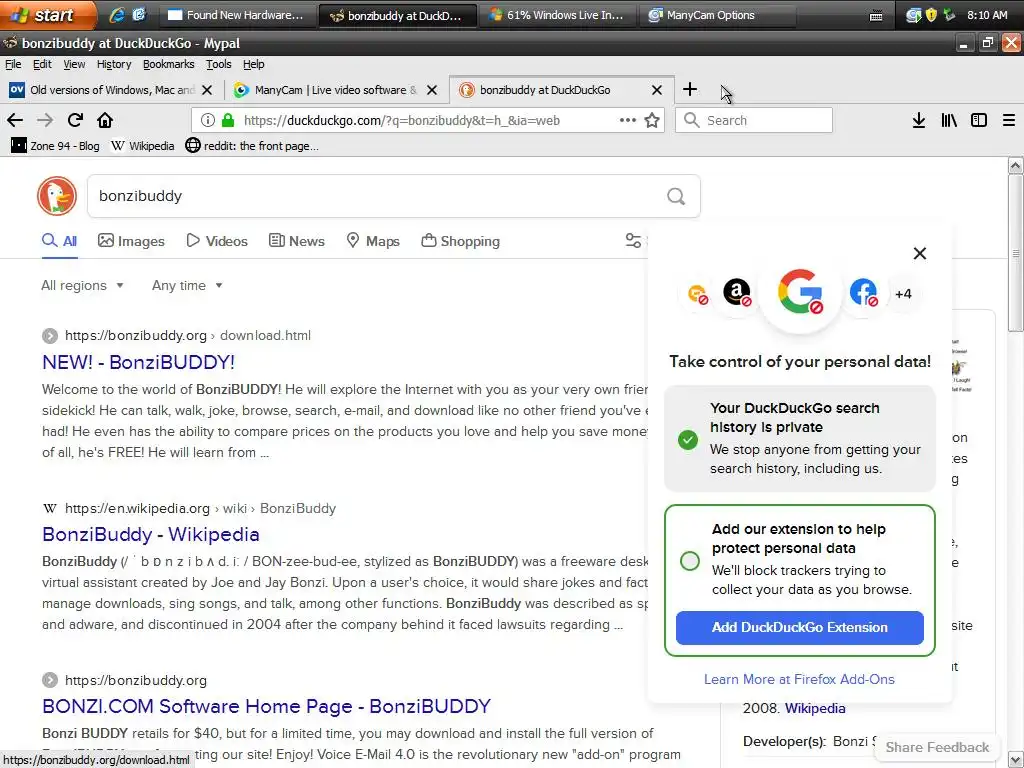Open the Wikipedia bookmark
The image size is (1024, 768).
(142, 146)
